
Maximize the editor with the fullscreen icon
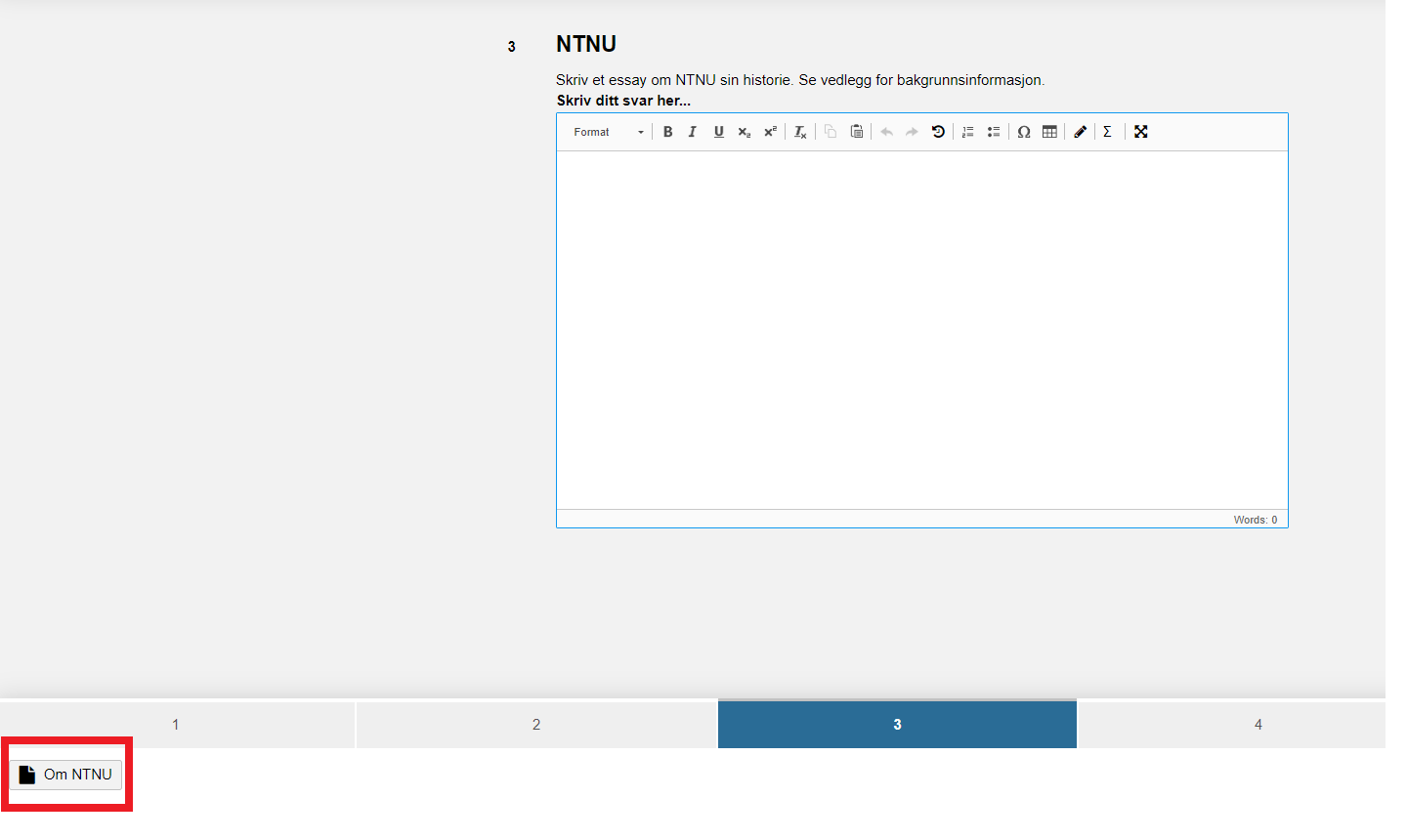pyautogui.click(x=1141, y=132)
